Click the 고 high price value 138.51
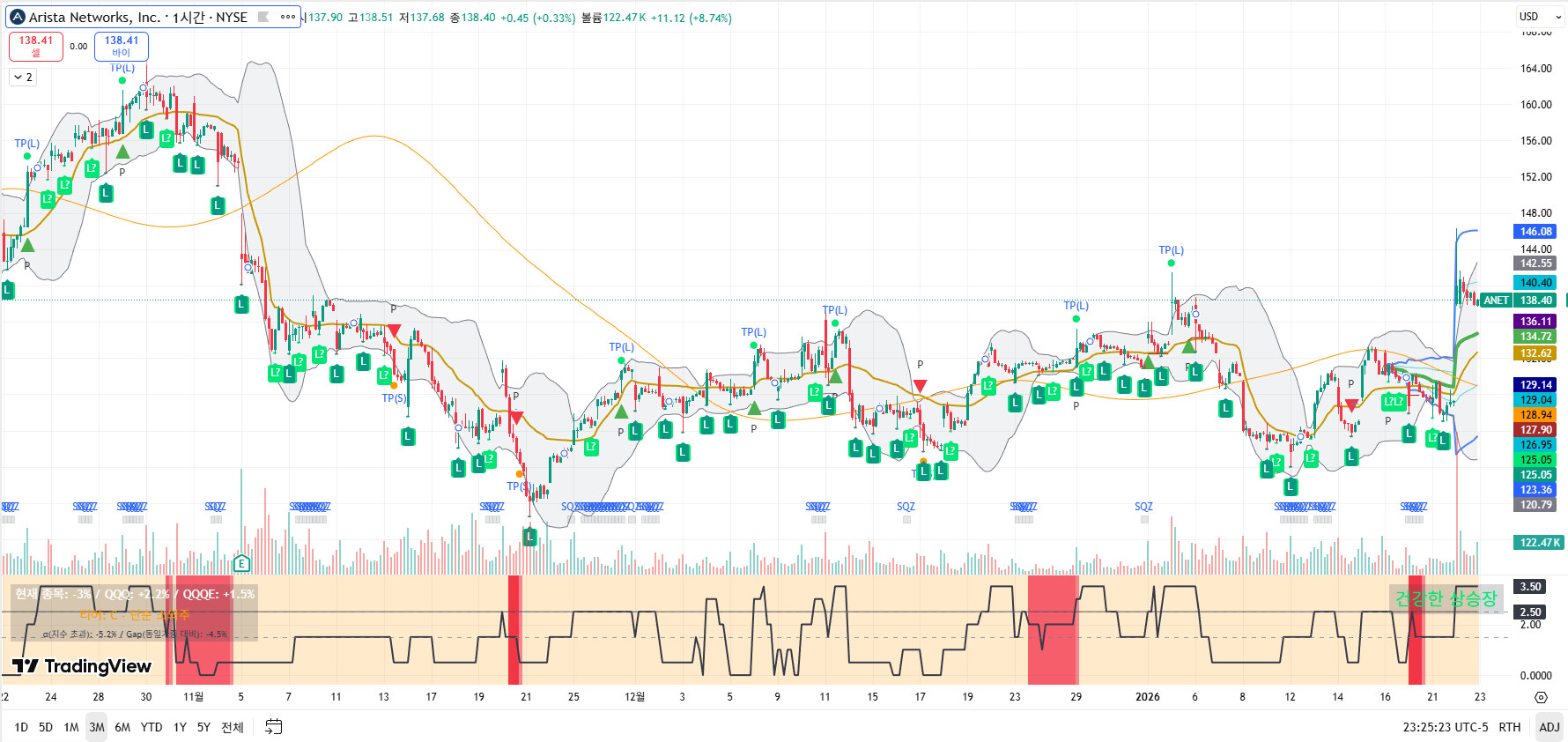The height and width of the screenshot is (742, 1568). click(x=376, y=18)
